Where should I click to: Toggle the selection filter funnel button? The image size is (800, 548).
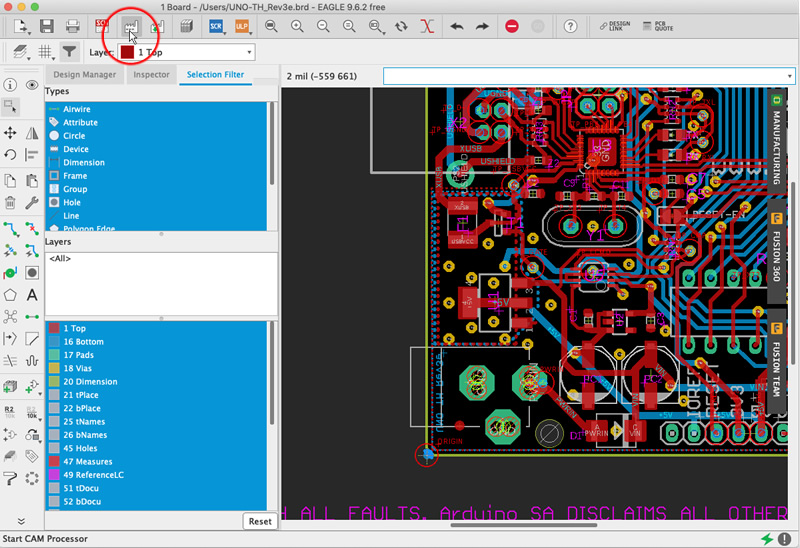click(x=69, y=52)
